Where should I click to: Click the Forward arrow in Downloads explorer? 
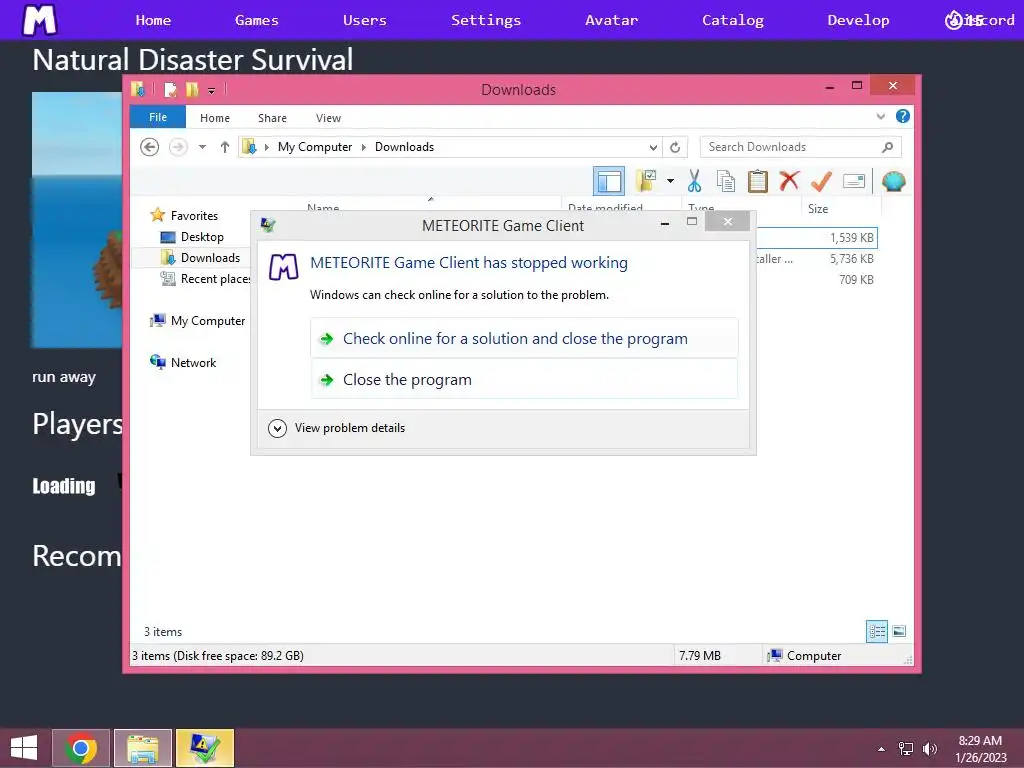[178, 147]
